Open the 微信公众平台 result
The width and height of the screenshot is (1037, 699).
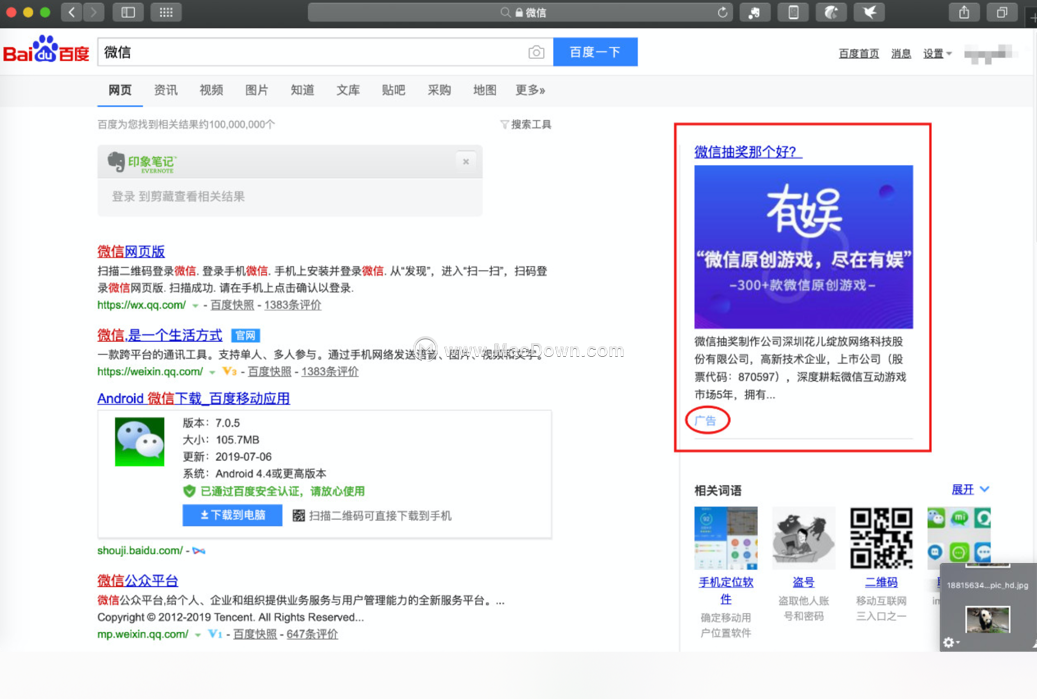pyautogui.click(x=138, y=581)
